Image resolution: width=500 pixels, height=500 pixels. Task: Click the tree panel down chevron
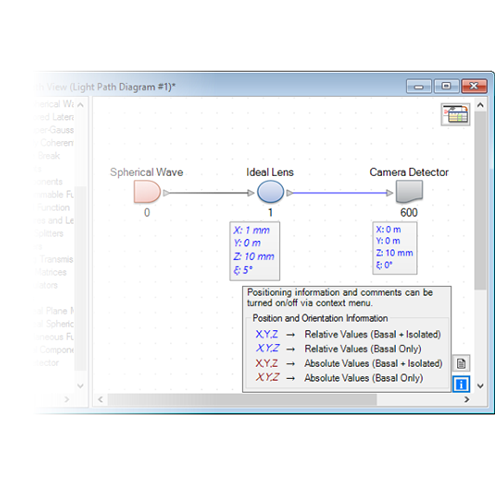click(x=80, y=386)
